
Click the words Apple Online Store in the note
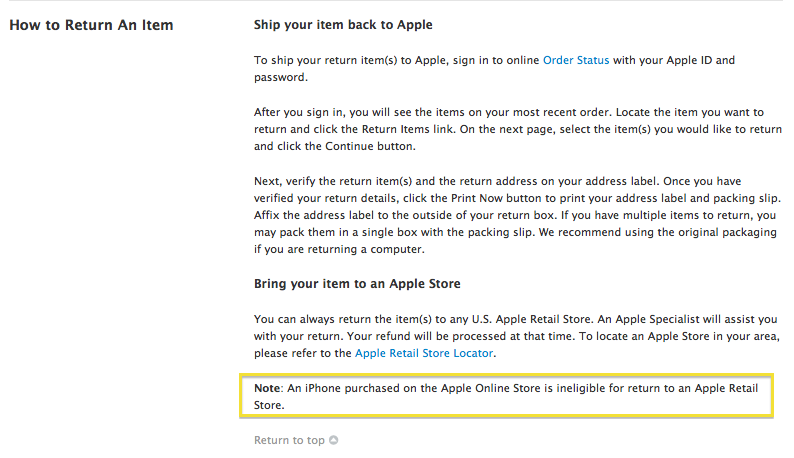477,387
